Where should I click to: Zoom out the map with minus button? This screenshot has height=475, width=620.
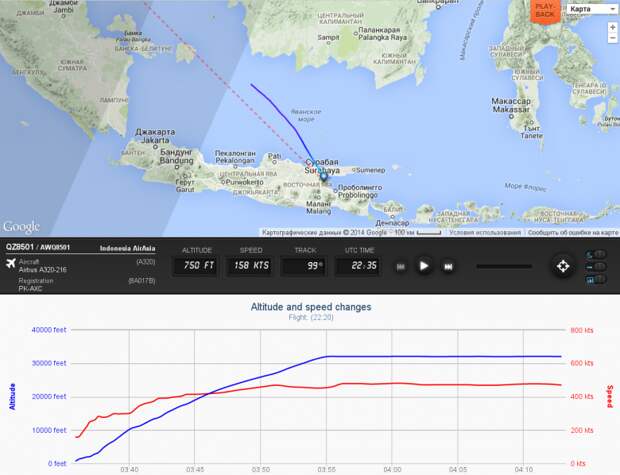point(612,38)
